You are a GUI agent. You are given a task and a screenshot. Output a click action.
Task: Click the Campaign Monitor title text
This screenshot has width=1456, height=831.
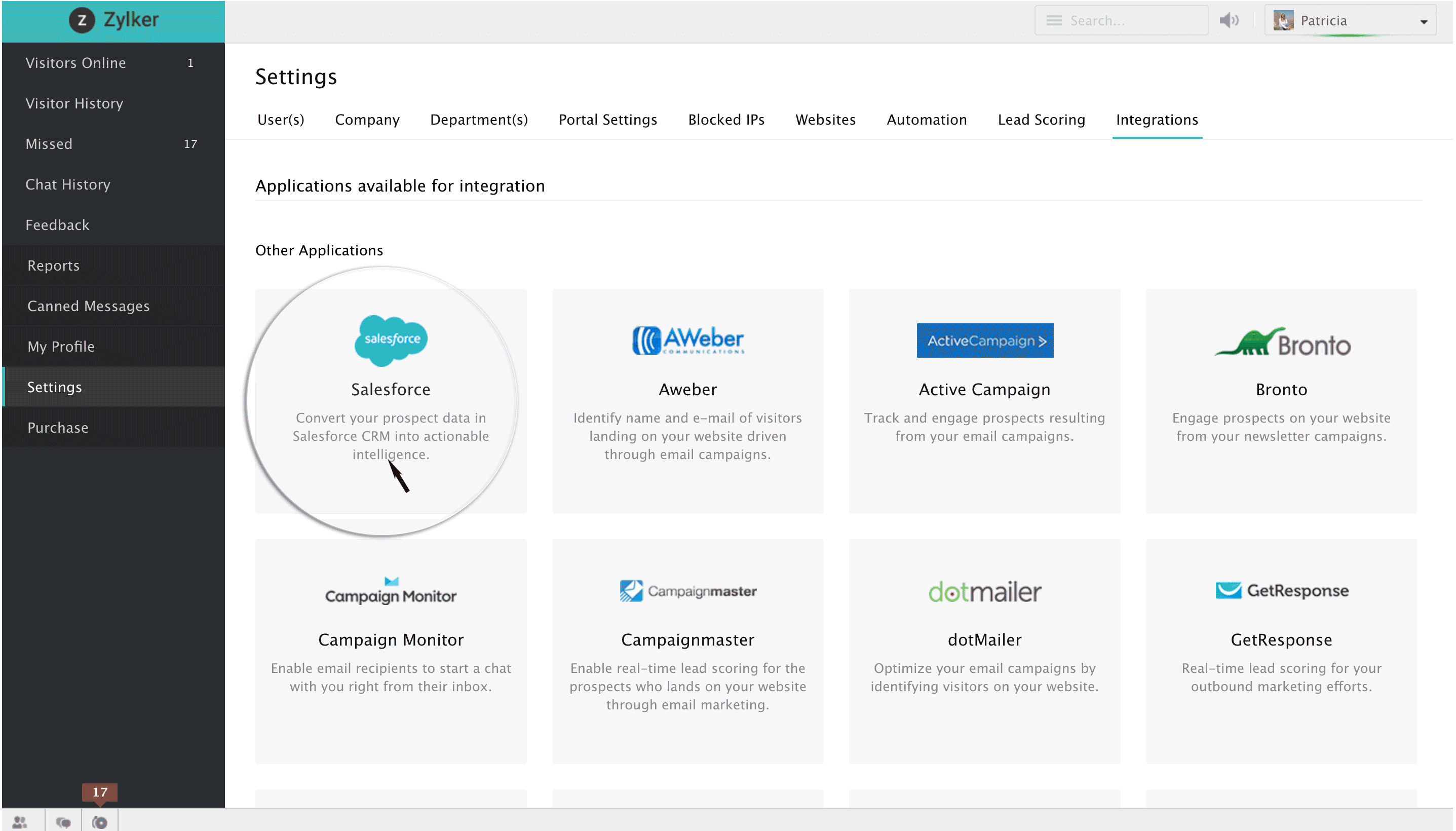tap(391, 640)
